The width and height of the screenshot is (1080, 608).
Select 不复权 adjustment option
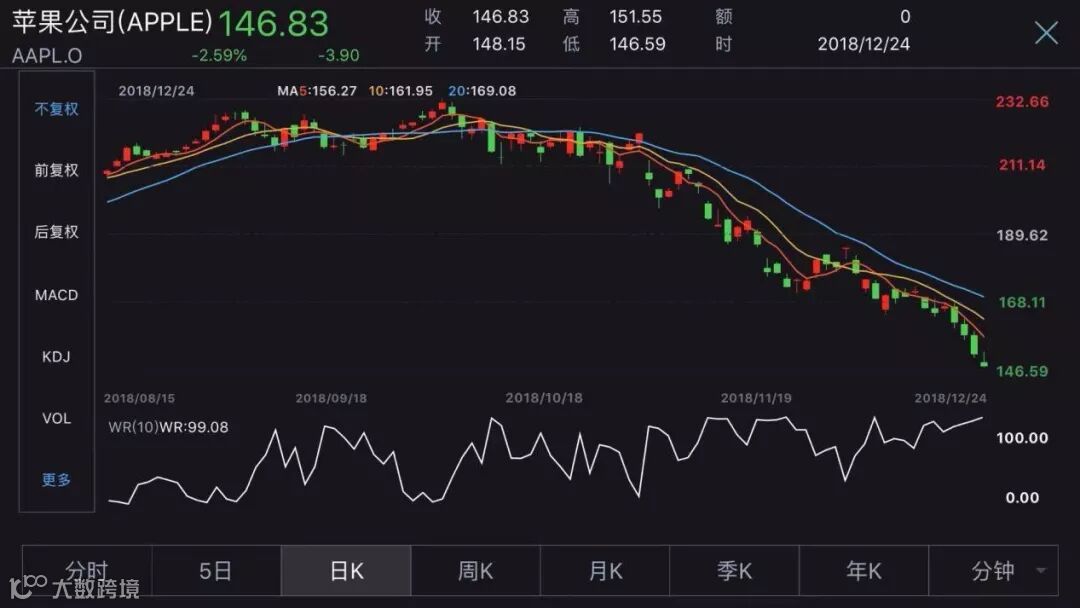coord(56,109)
